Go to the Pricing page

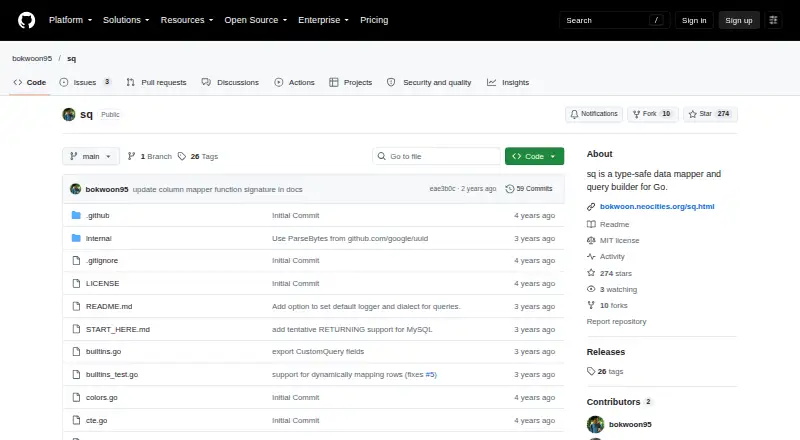[374, 20]
